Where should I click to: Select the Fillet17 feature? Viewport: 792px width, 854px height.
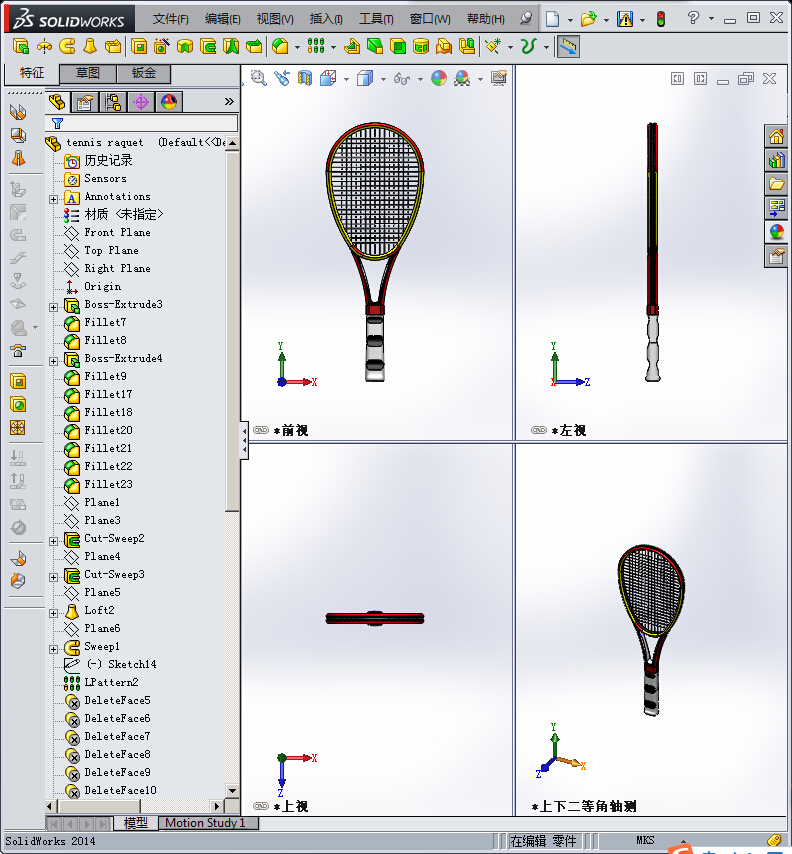coord(108,394)
